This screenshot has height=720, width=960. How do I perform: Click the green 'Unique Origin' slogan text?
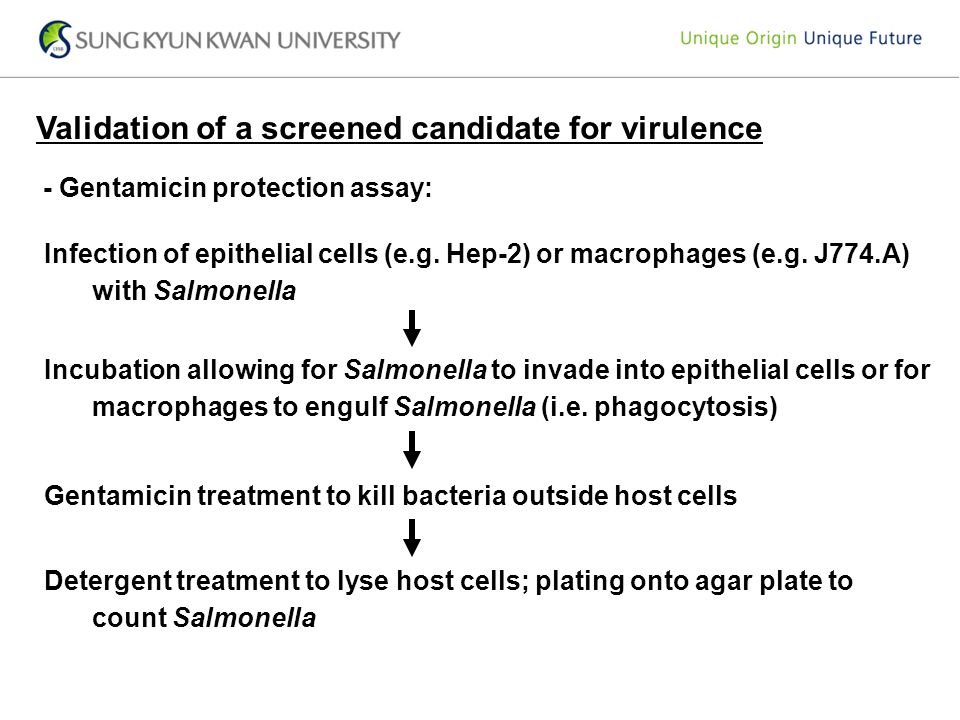pyautogui.click(x=738, y=39)
